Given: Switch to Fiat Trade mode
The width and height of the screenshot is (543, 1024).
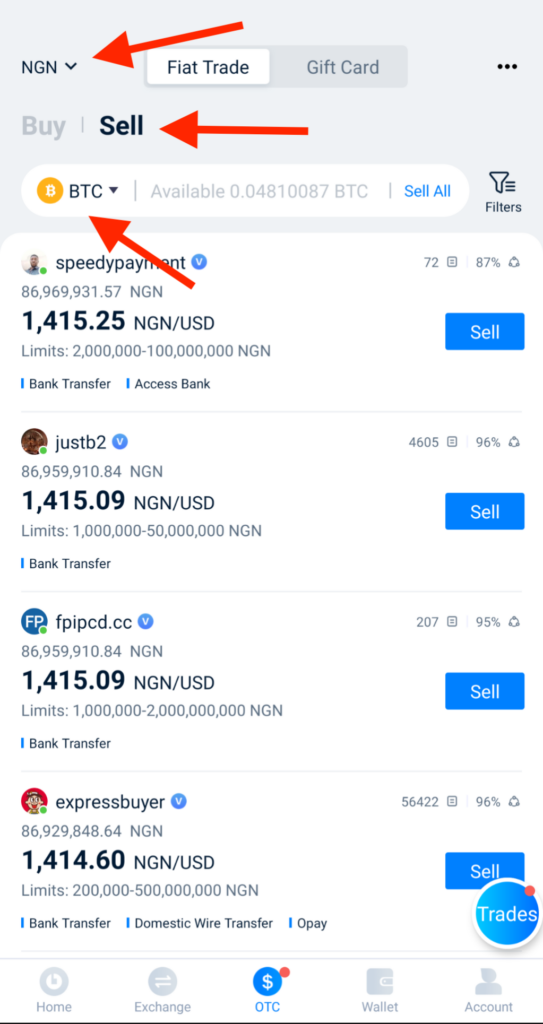Looking at the screenshot, I should [x=208, y=67].
